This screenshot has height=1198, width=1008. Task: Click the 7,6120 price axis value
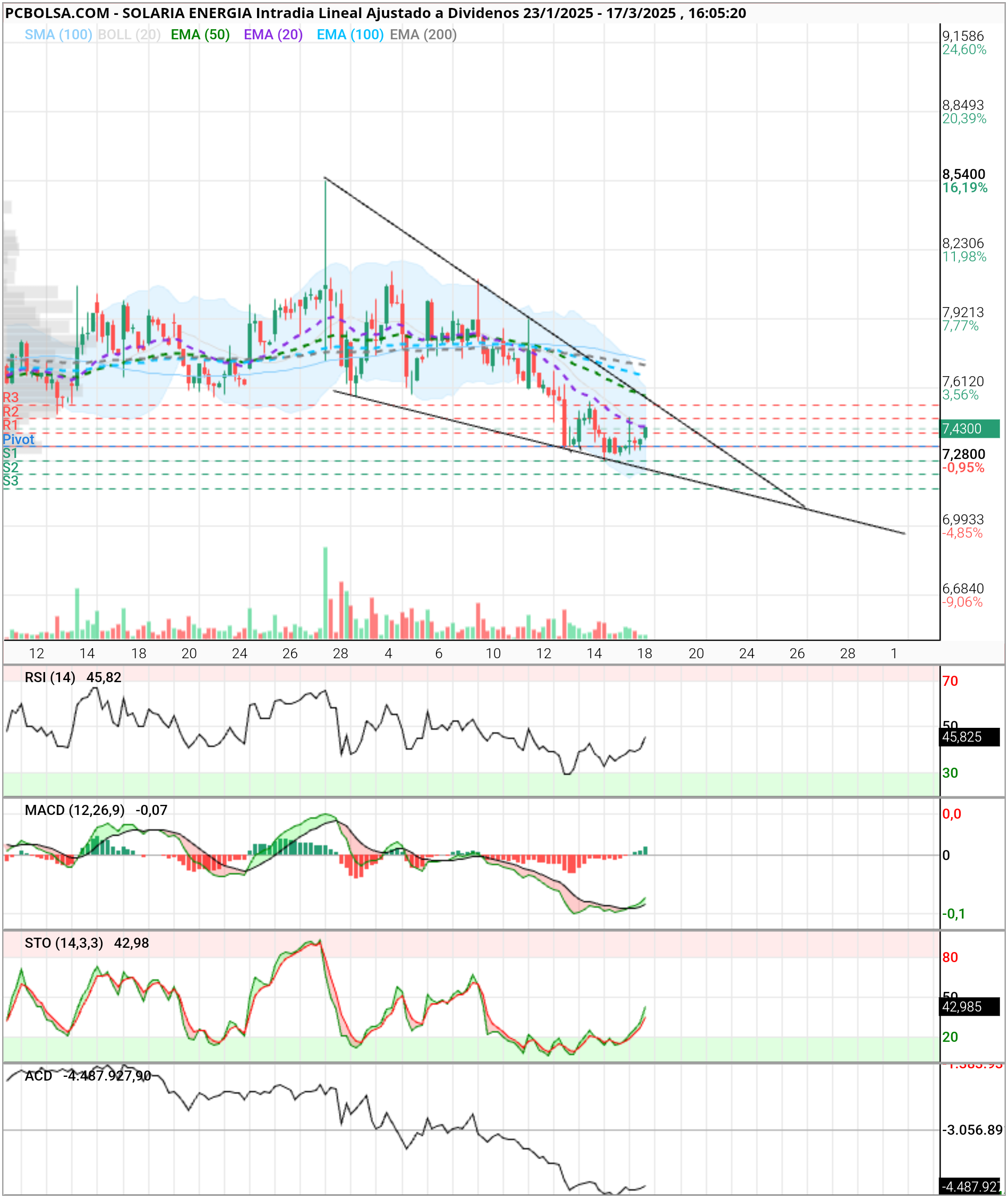[x=963, y=381]
